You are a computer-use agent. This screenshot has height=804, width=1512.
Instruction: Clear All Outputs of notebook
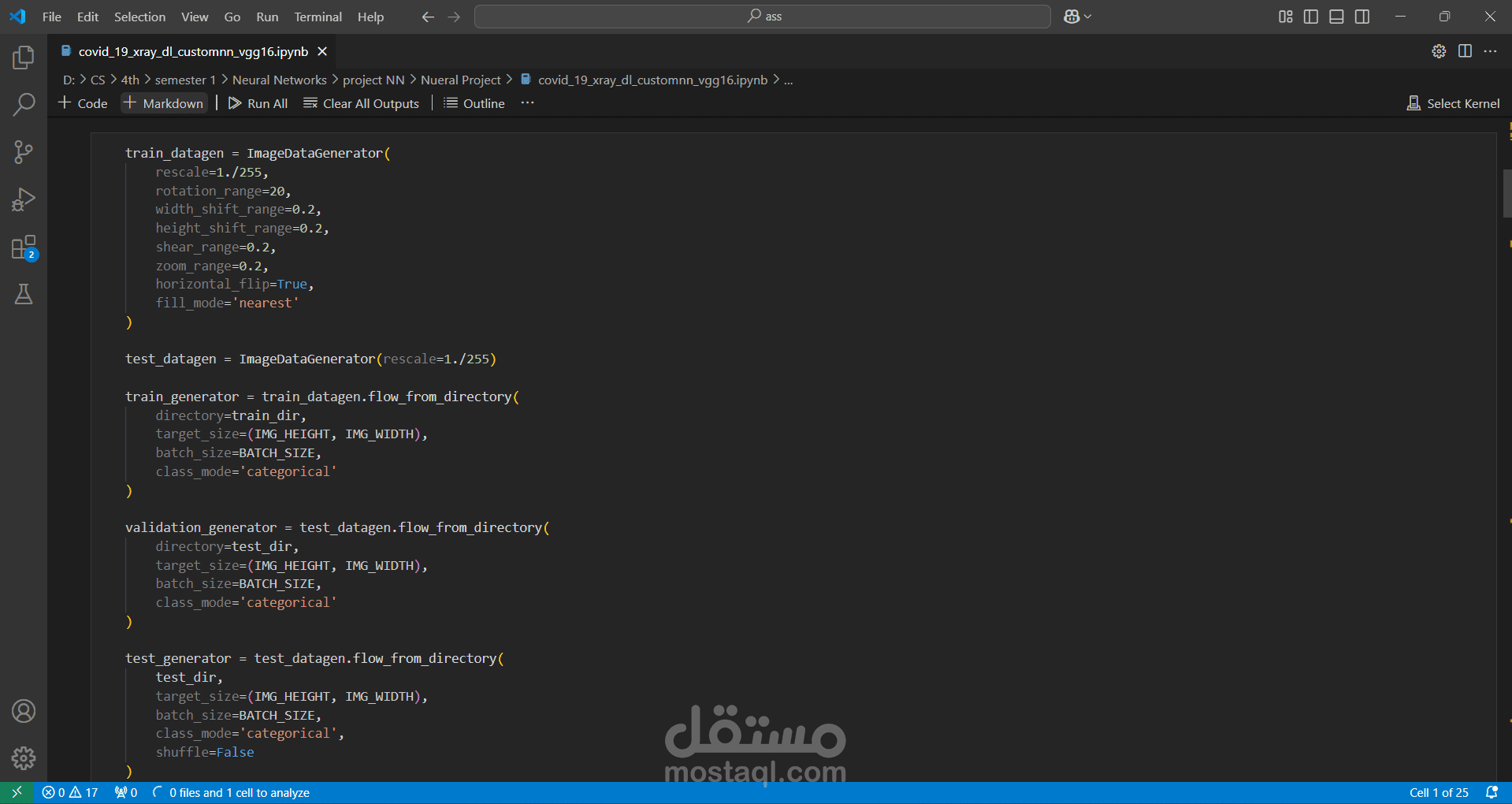[x=362, y=103]
